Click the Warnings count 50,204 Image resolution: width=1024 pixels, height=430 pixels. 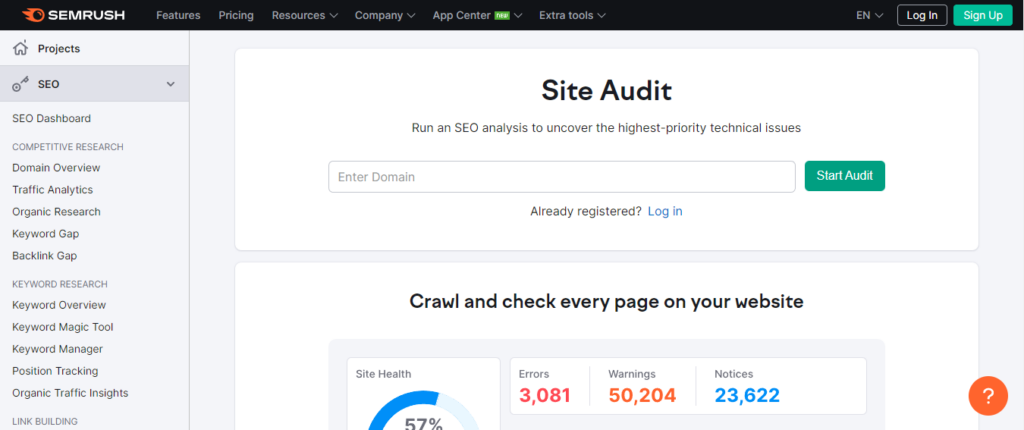pos(642,395)
